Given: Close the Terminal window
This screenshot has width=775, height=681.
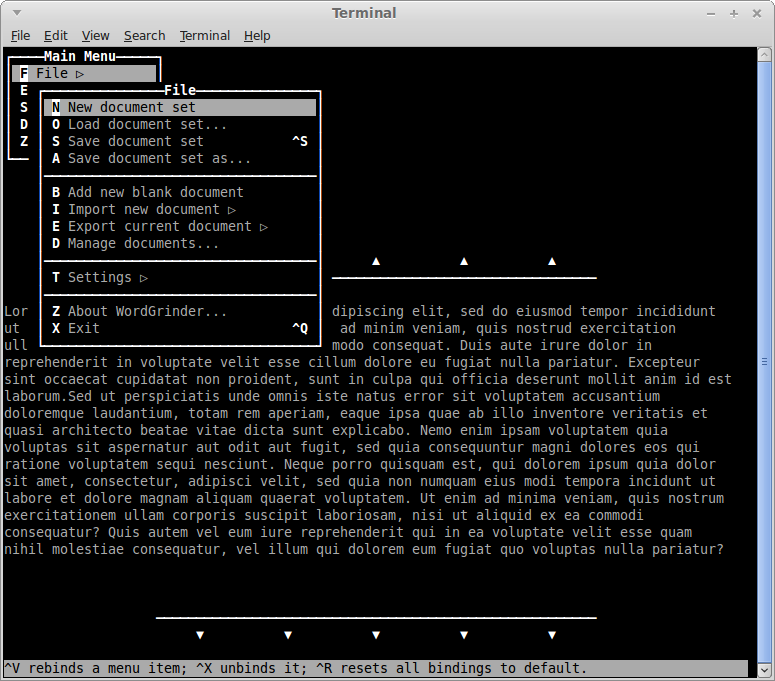Looking at the screenshot, I should (x=757, y=13).
